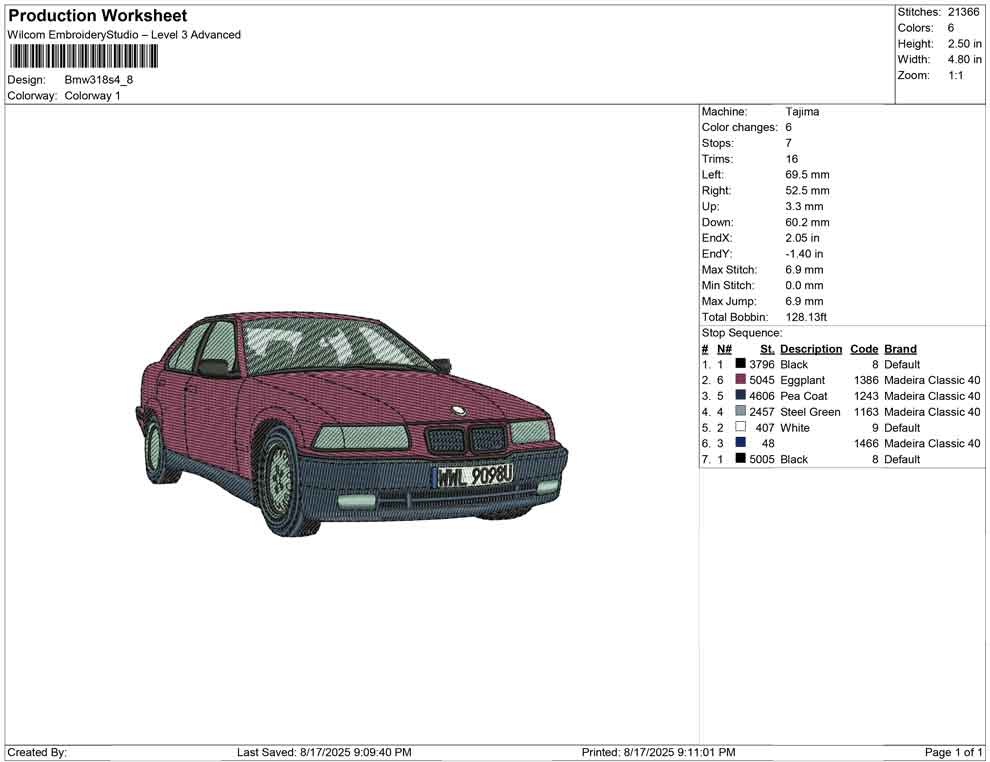The image size is (990, 762).
Task: Click the Production Worksheet title
Action: pyautogui.click(x=98, y=16)
